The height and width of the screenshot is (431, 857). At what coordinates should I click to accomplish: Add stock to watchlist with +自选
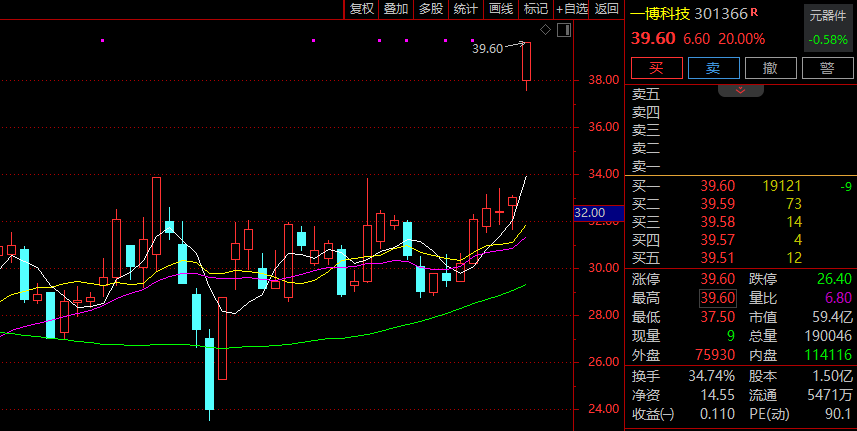[571, 9]
